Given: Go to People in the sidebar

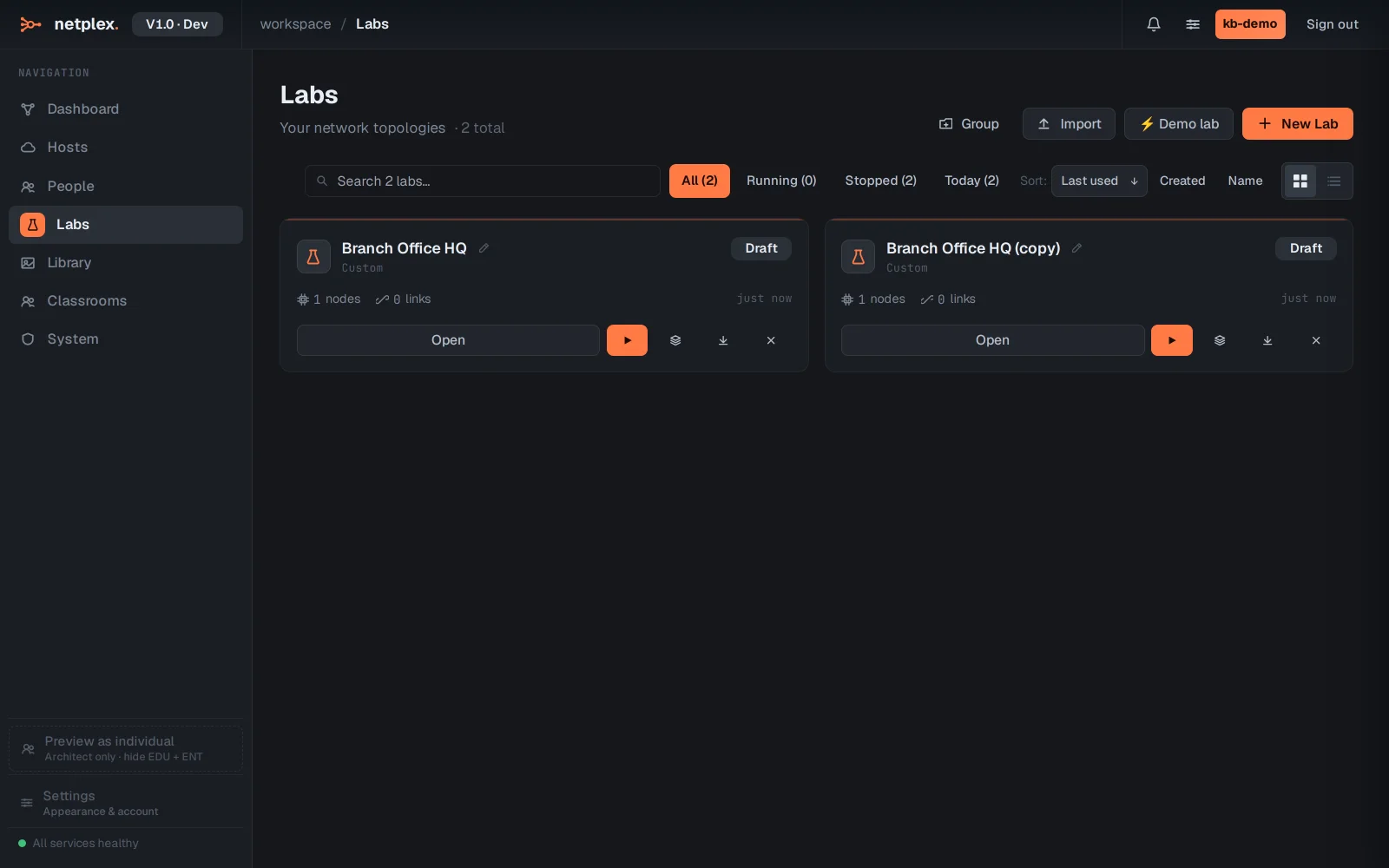Looking at the screenshot, I should click(x=126, y=186).
